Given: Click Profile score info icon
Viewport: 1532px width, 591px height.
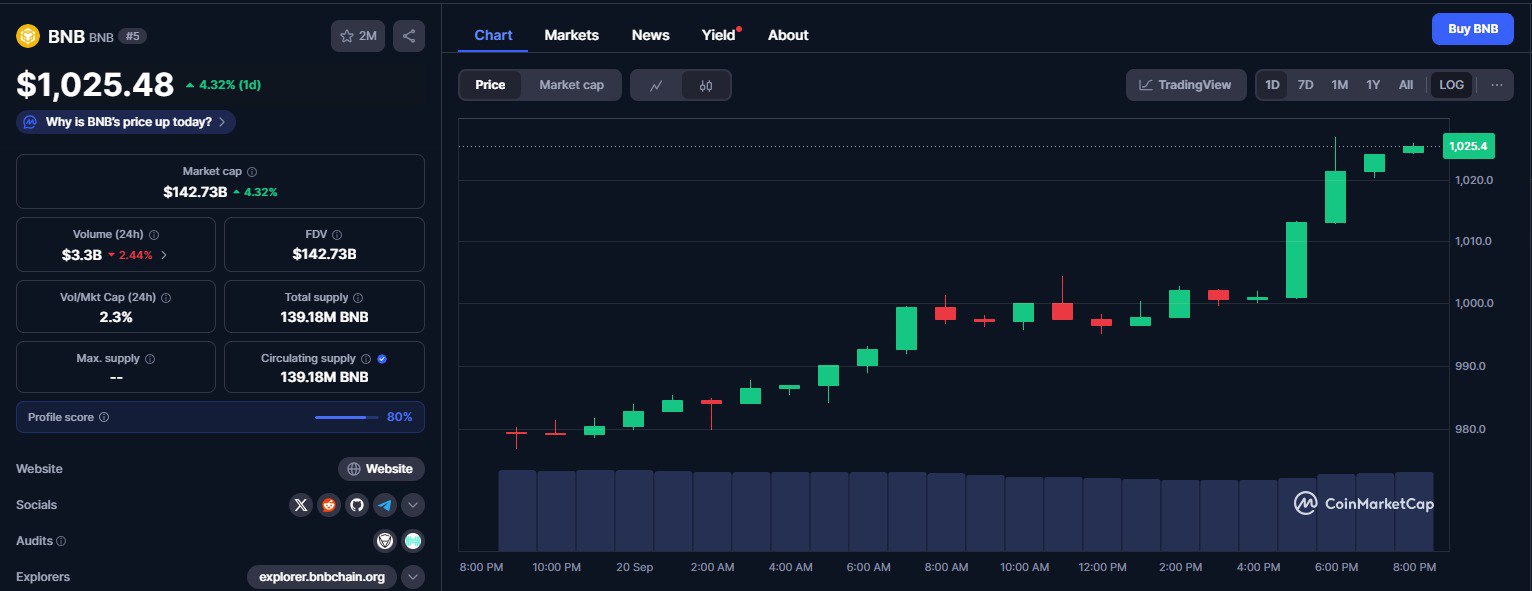Looking at the screenshot, I should (104, 417).
